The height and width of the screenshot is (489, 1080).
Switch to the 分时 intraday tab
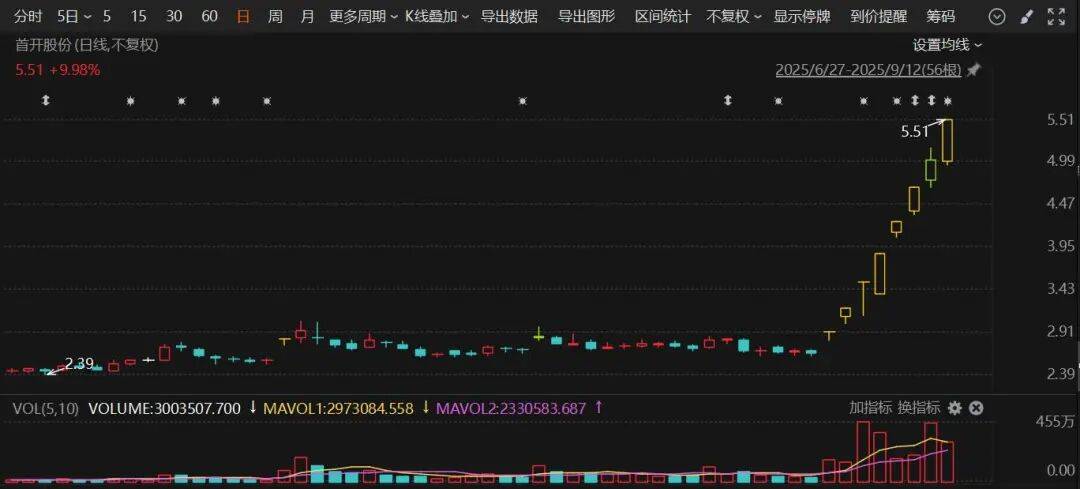click(30, 17)
